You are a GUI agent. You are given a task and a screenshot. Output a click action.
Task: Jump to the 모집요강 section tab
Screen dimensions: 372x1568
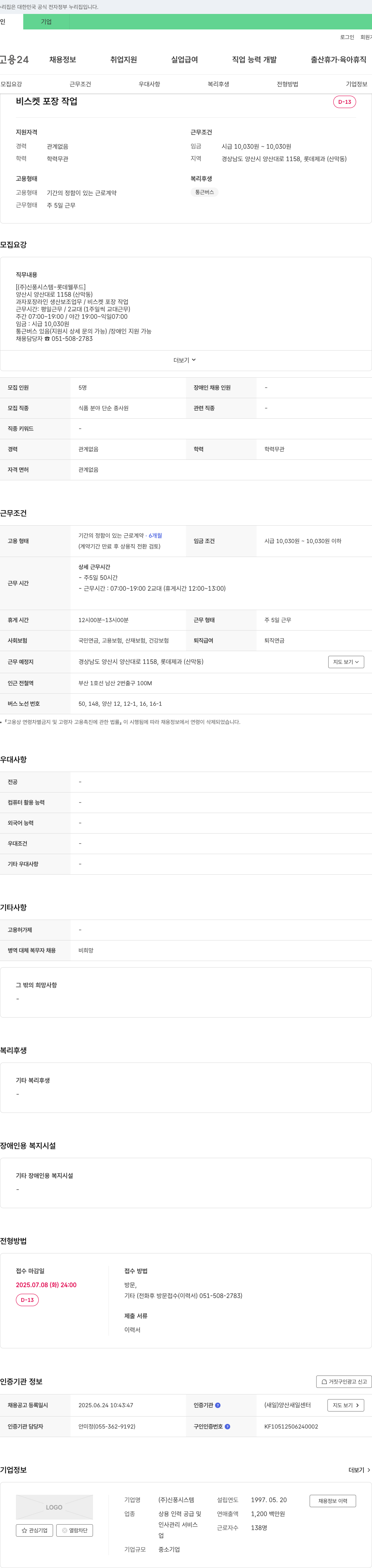[x=11, y=84]
